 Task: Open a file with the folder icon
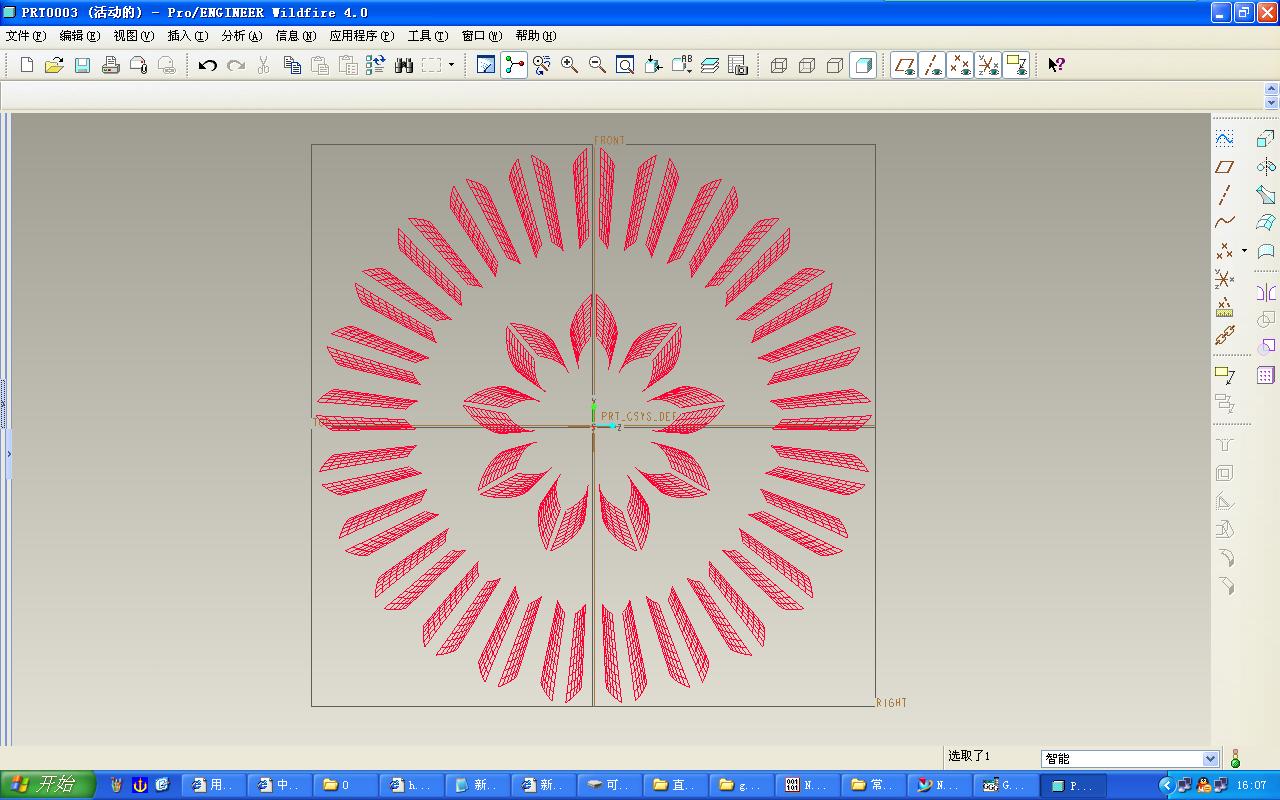pos(54,65)
